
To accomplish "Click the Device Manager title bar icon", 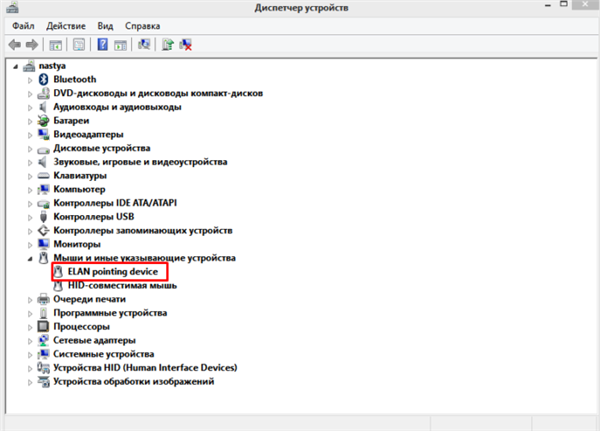I will pyautogui.click(x=12, y=7).
